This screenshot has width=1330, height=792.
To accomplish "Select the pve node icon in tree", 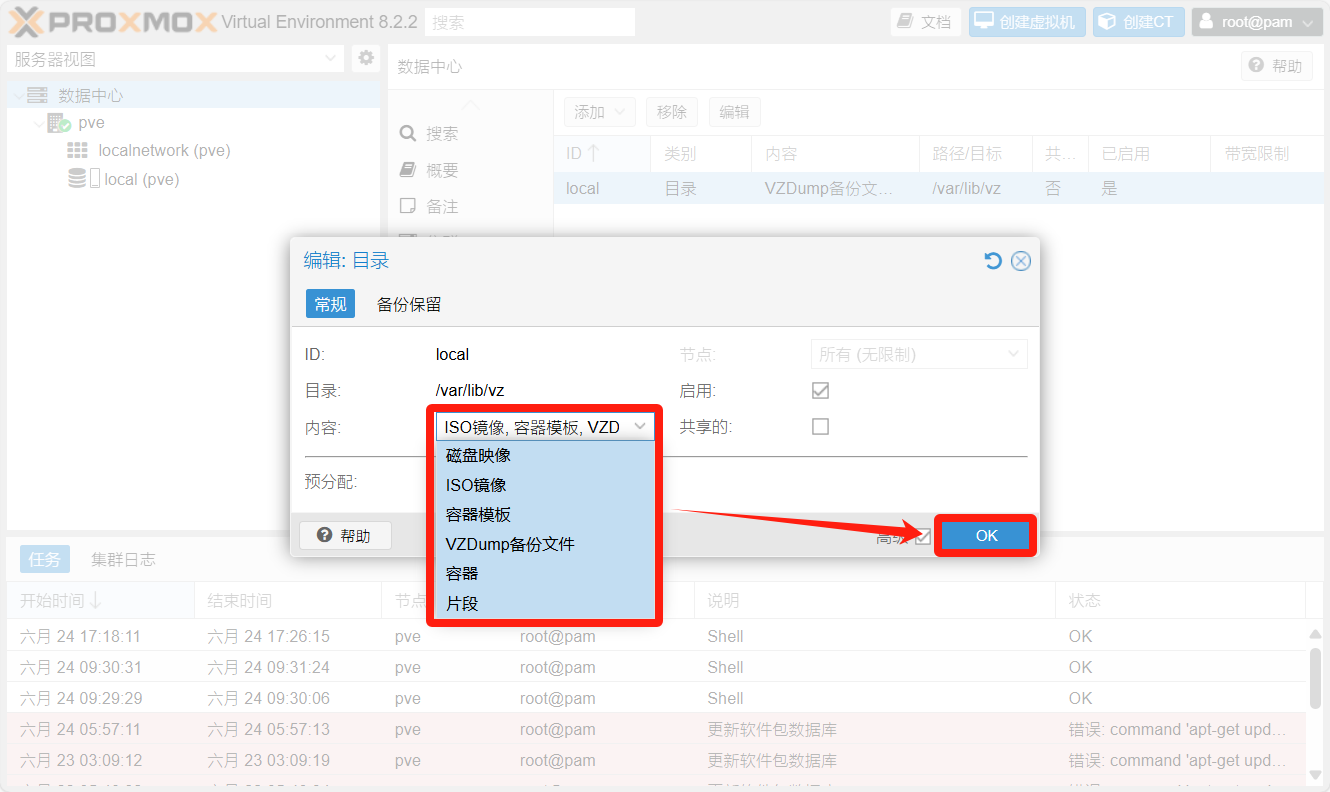I will (59, 123).
